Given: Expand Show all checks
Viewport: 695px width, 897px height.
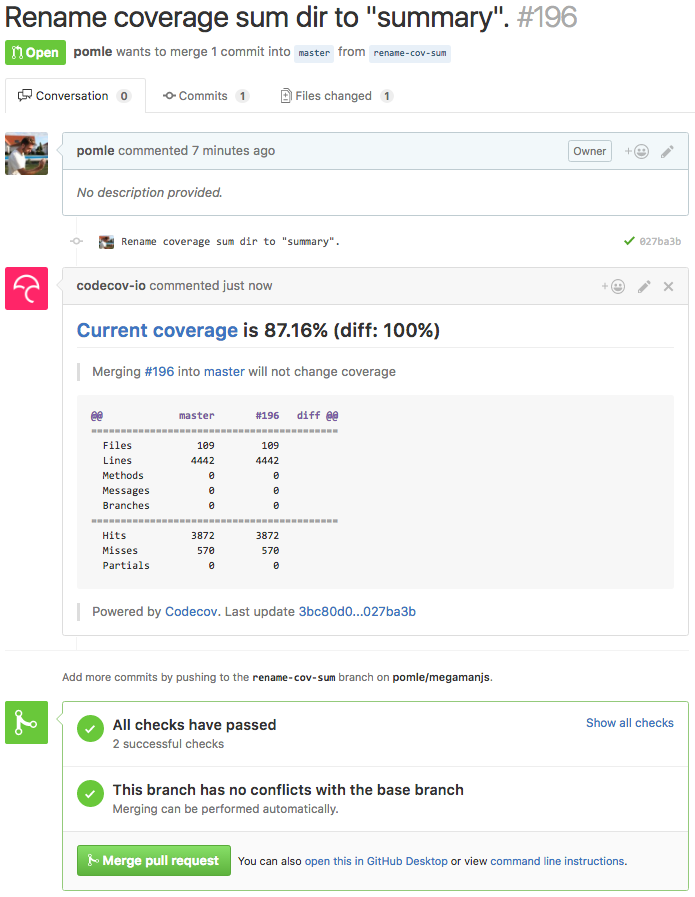Looking at the screenshot, I should pyautogui.click(x=630, y=723).
